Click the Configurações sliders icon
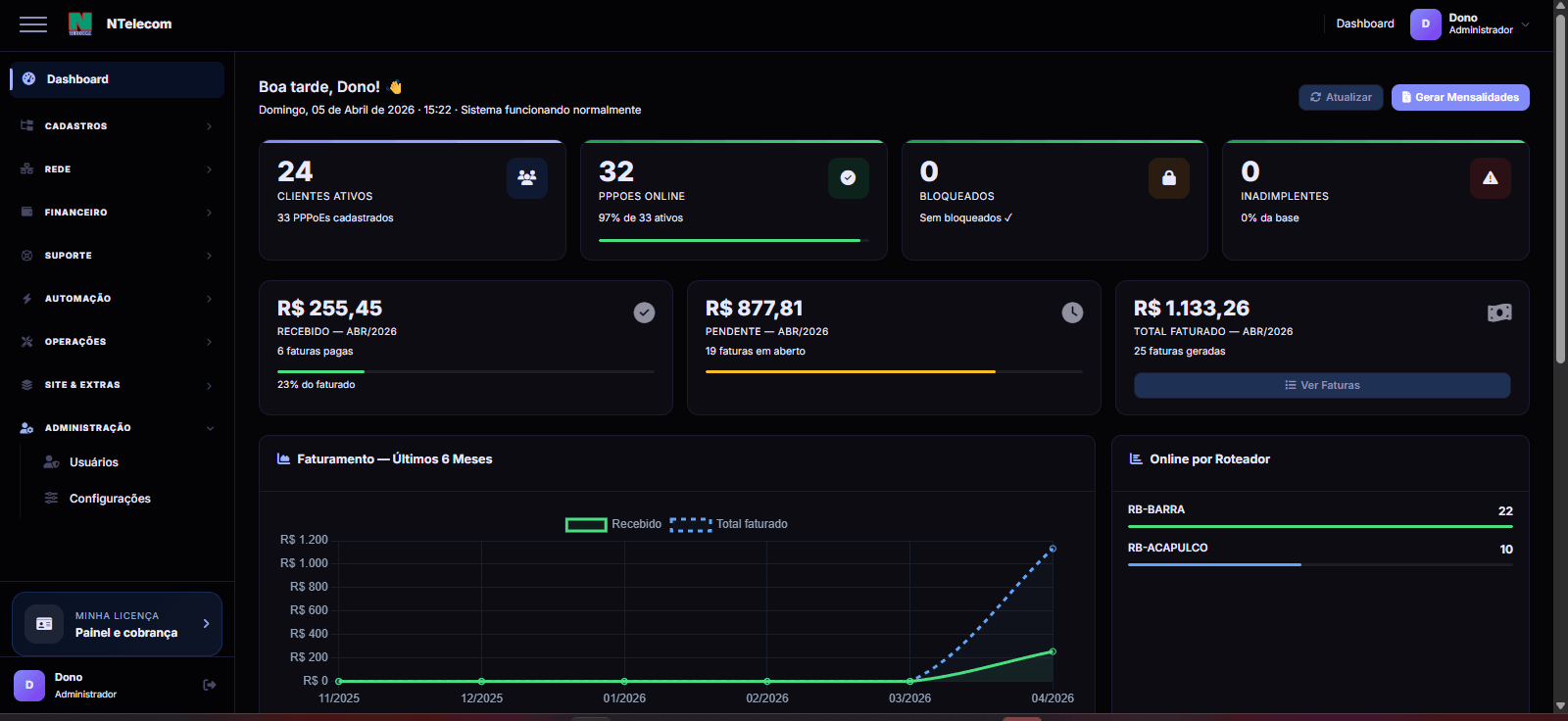Screen dimensions: 1568x721 [x=51, y=499]
